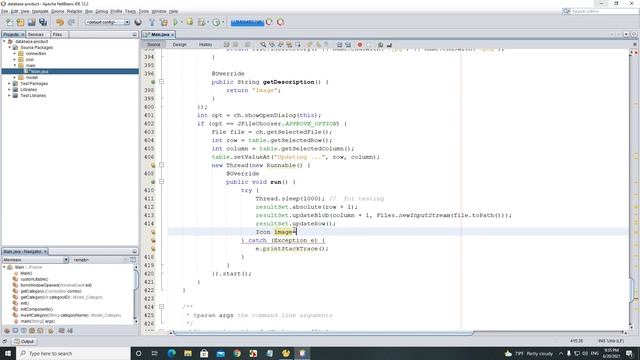Viewport: 640px width, 360px height.
Task: Click the globe browser icon in toolbar
Action: (138, 22)
